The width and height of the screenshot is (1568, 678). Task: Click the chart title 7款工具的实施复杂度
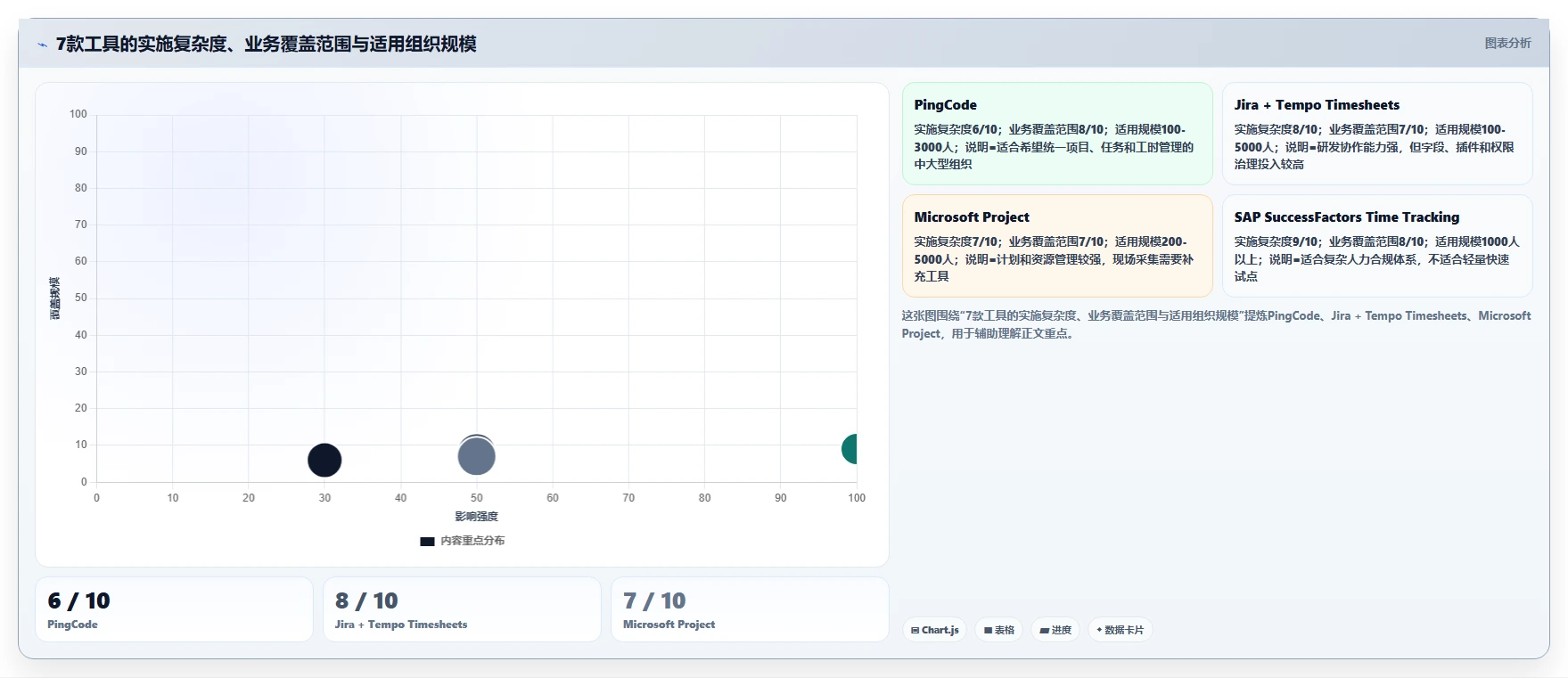click(266, 44)
